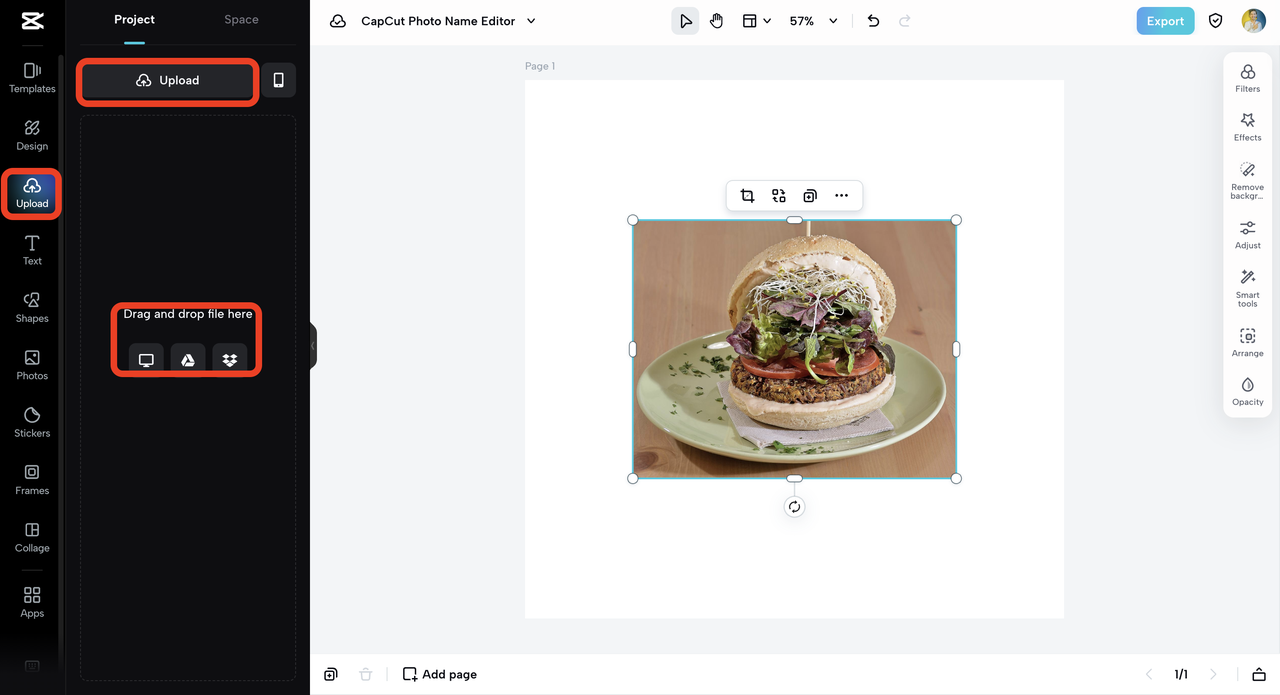Click the 1/1 page indicator

click(x=1181, y=675)
